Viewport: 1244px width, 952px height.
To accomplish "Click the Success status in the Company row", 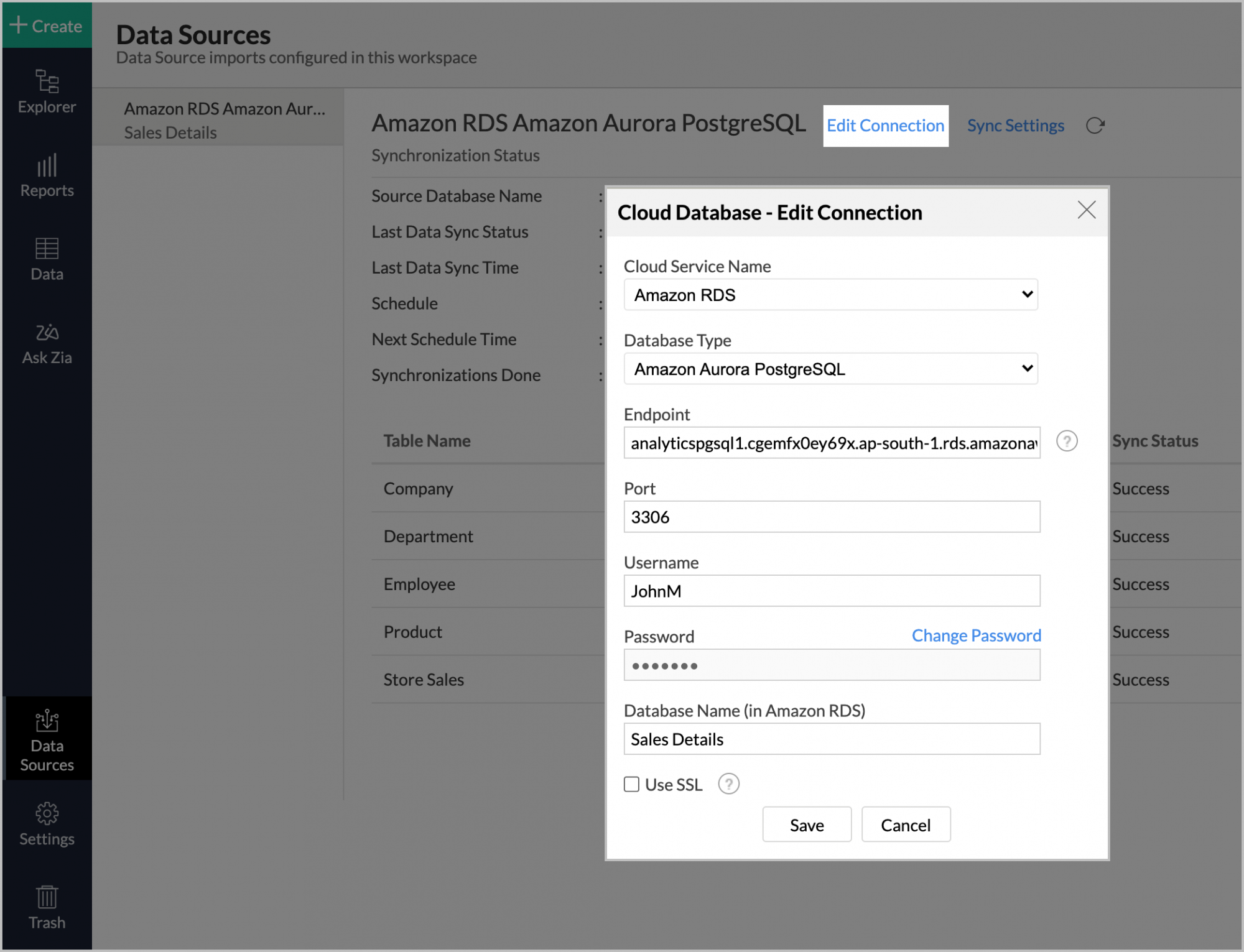I will [x=1140, y=489].
